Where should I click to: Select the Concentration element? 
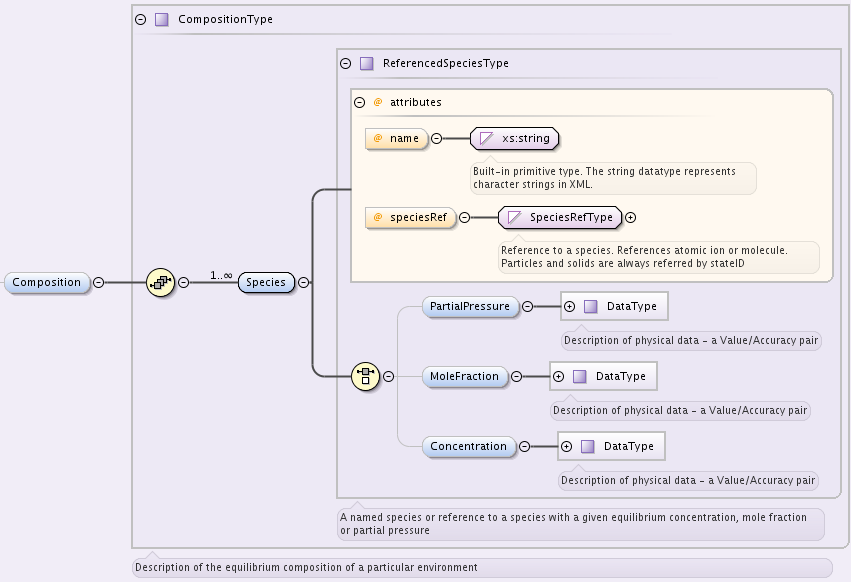tap(469, 447)
